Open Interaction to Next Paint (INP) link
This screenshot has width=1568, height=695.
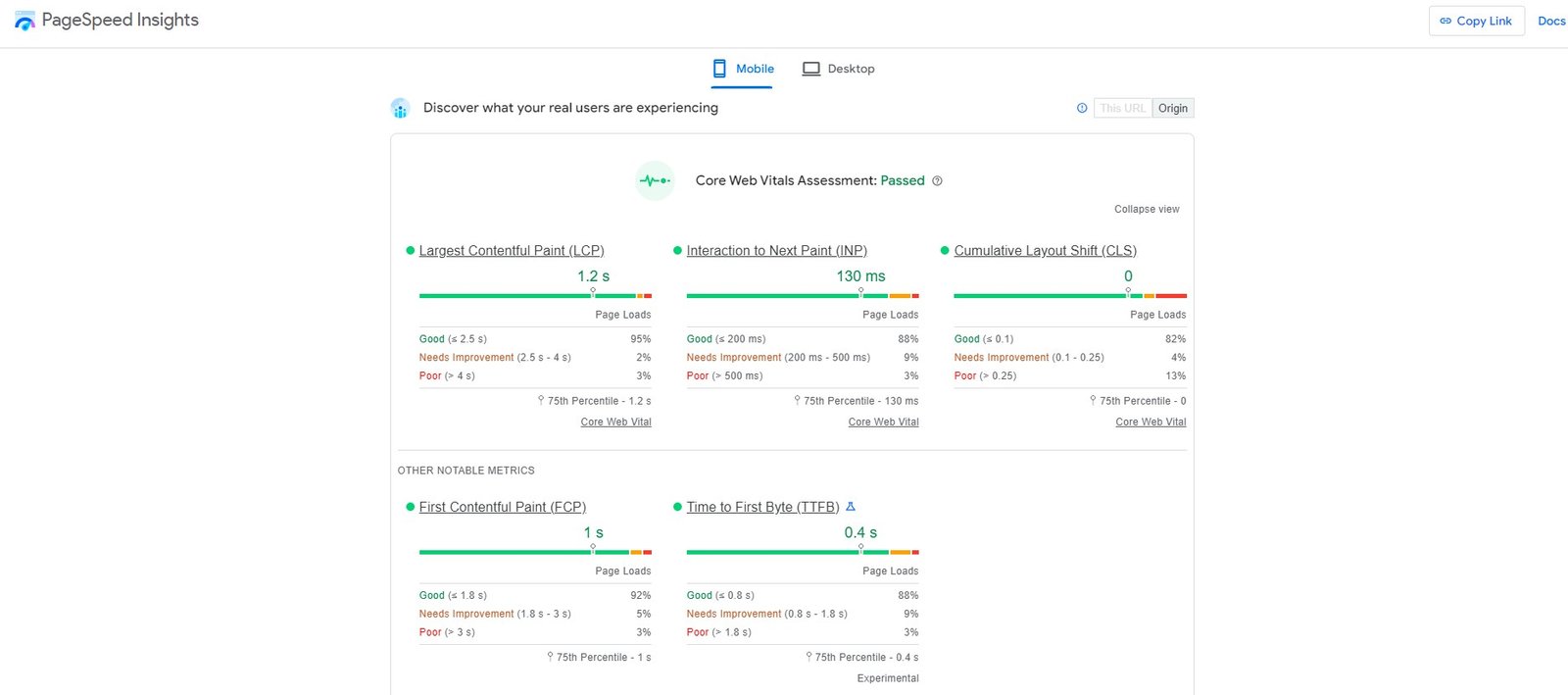(x=776, y=251)
